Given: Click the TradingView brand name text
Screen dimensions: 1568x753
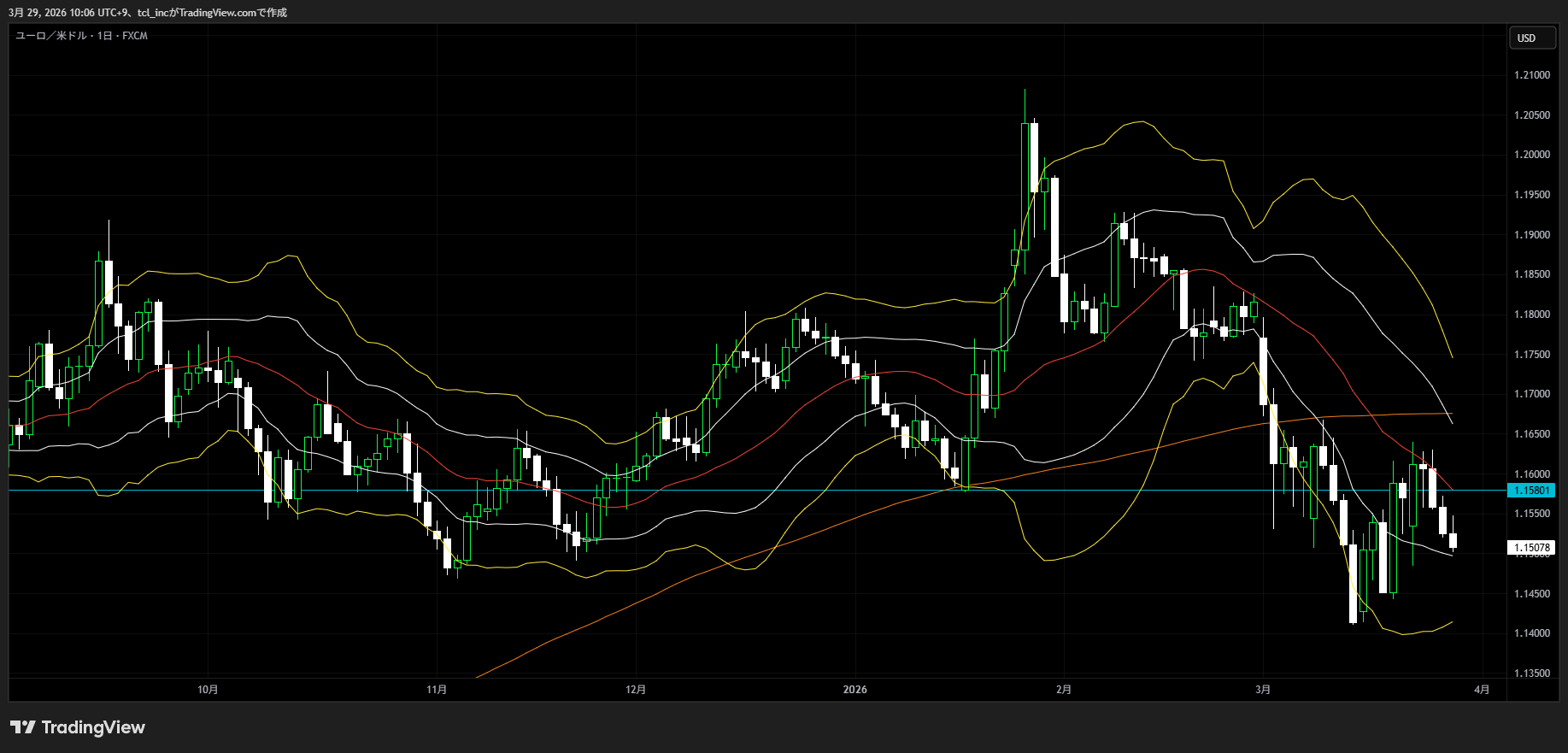Looking at the screenshot, I should (93, 727).
